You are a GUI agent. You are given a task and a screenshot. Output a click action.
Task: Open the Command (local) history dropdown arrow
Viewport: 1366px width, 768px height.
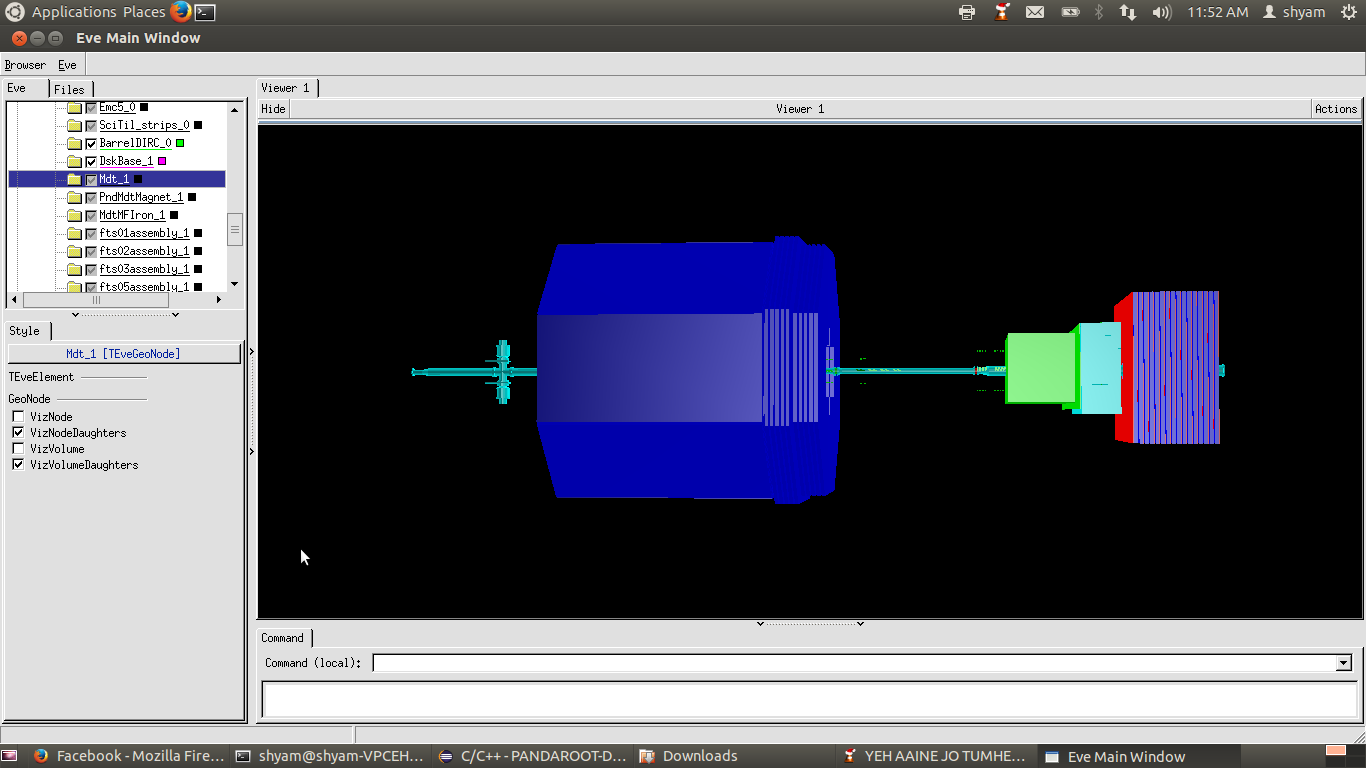1343,663
